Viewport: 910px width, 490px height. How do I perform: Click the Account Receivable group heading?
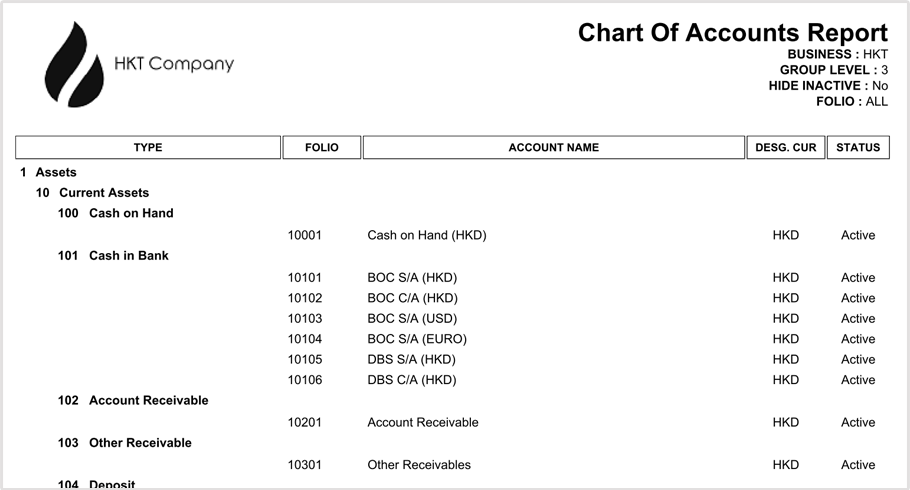(148, 400)
